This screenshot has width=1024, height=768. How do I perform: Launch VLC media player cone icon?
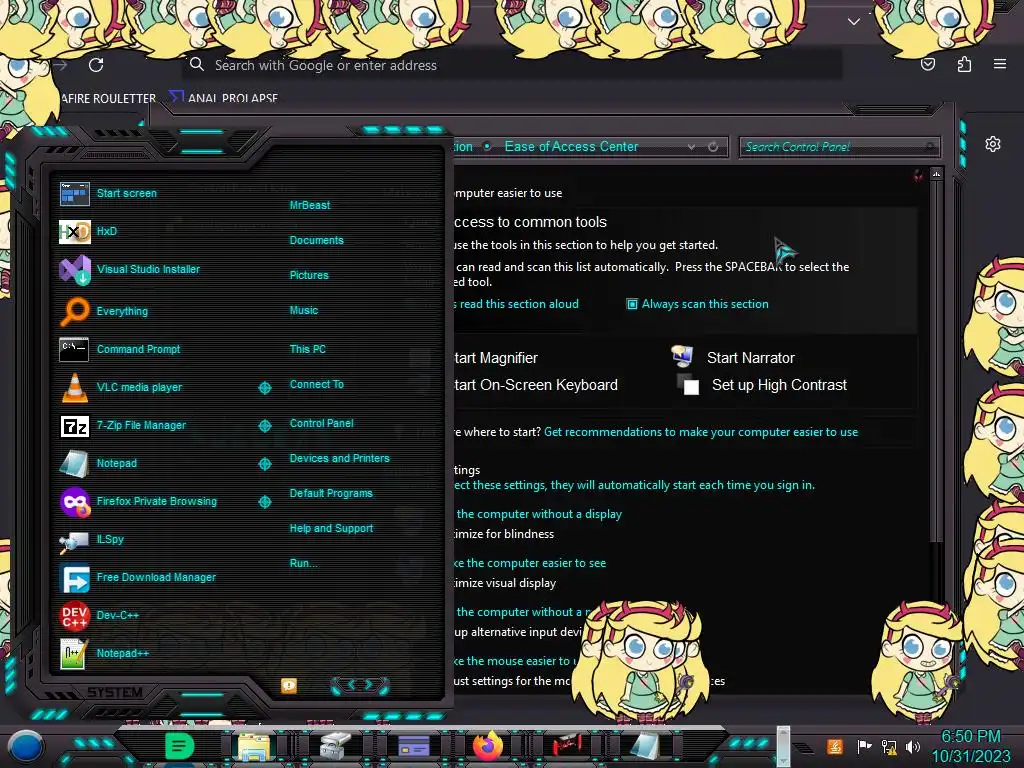pos(74,387)
